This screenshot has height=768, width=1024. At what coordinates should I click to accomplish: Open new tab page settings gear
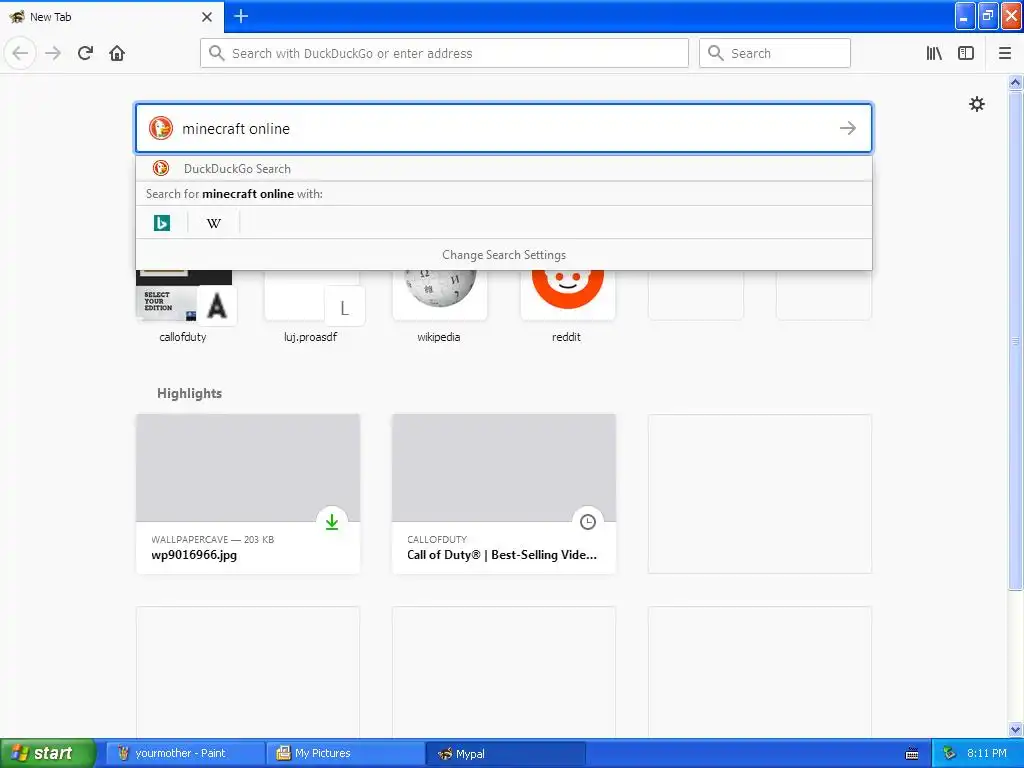click(x=976, y=104)
